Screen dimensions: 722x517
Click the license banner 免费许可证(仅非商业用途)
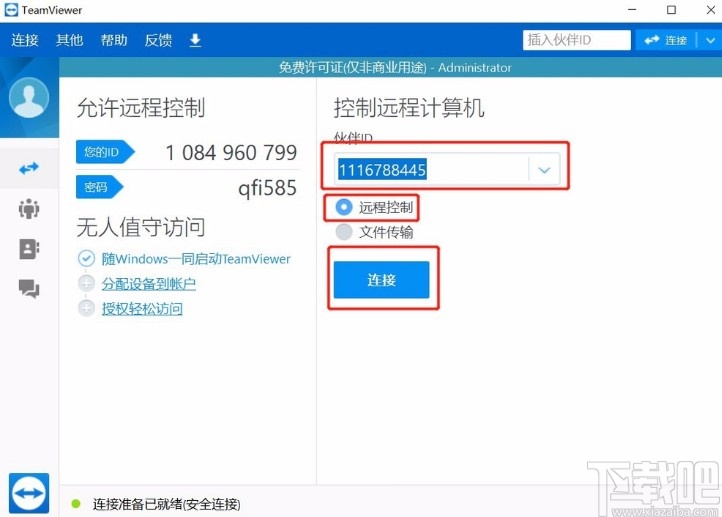pyautogui.click(x=353, y=68)
